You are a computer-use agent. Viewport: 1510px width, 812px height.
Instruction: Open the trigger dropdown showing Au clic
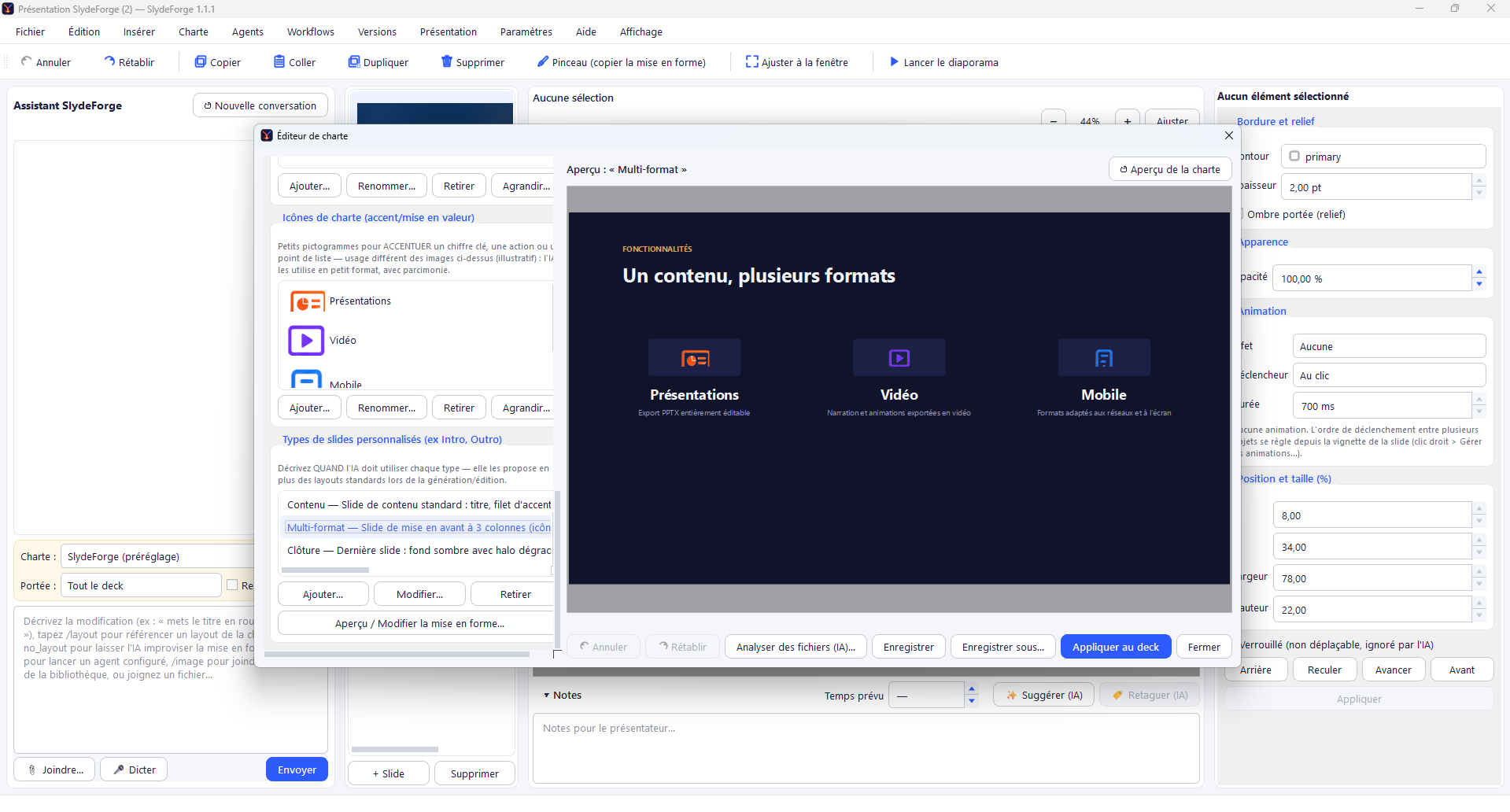pos(1389,375)
